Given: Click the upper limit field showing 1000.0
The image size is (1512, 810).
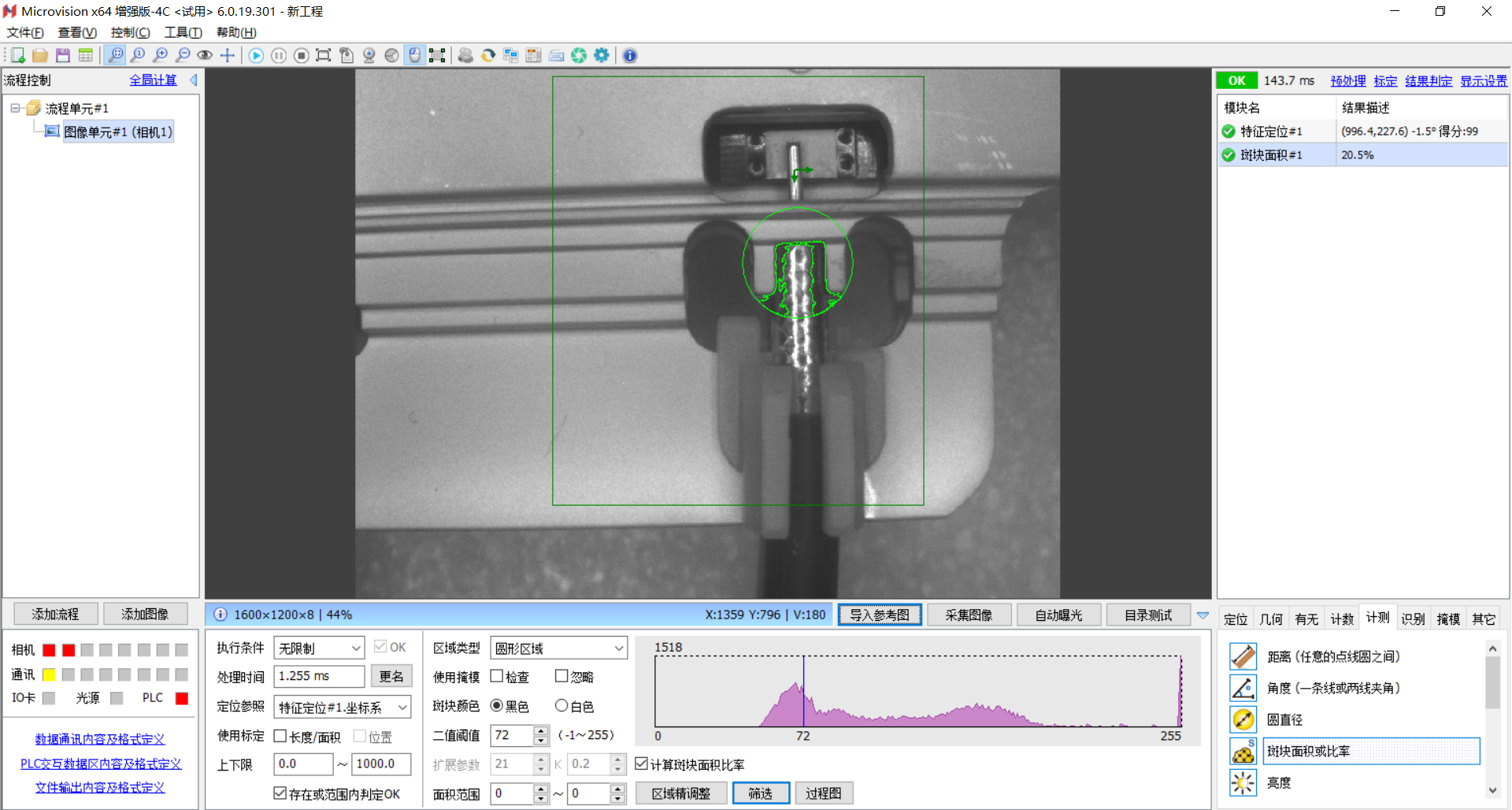Looking at the screenshot, I should click(x=381, y=764).
